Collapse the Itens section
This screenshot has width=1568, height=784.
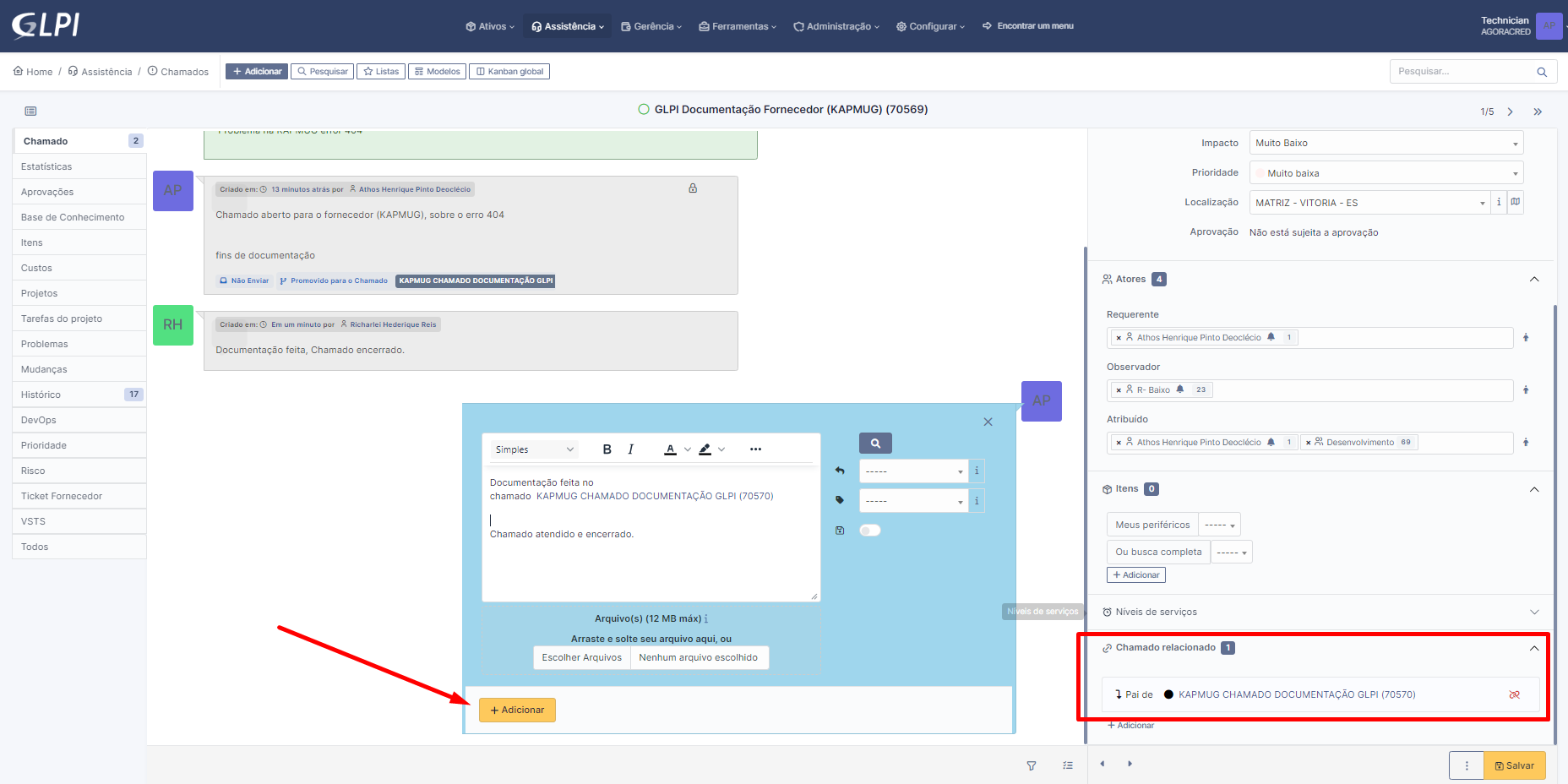pyautogui.click(x=1534, y=490)
